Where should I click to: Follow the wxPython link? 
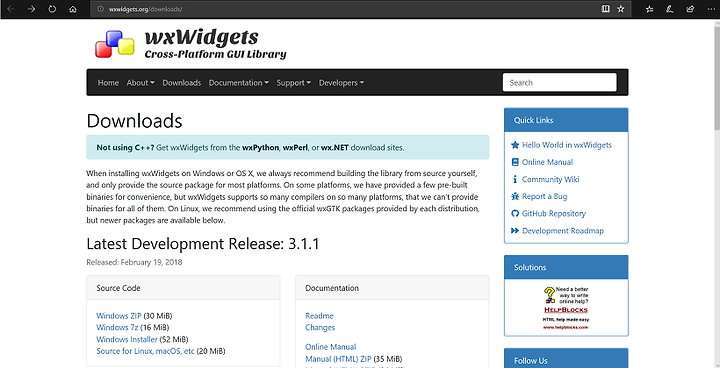tap(260, 147)
